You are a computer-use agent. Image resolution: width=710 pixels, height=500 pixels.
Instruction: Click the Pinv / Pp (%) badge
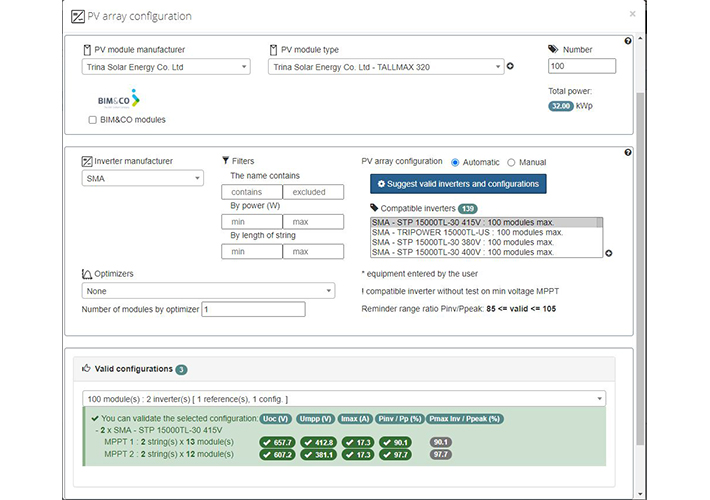[400, 419]
